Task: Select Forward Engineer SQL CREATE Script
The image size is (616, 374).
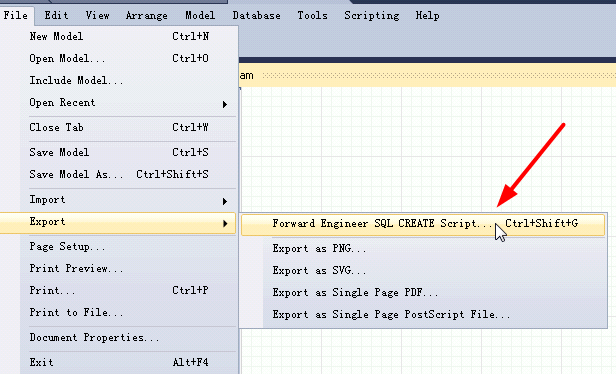Action: click(x=423, y=224)
